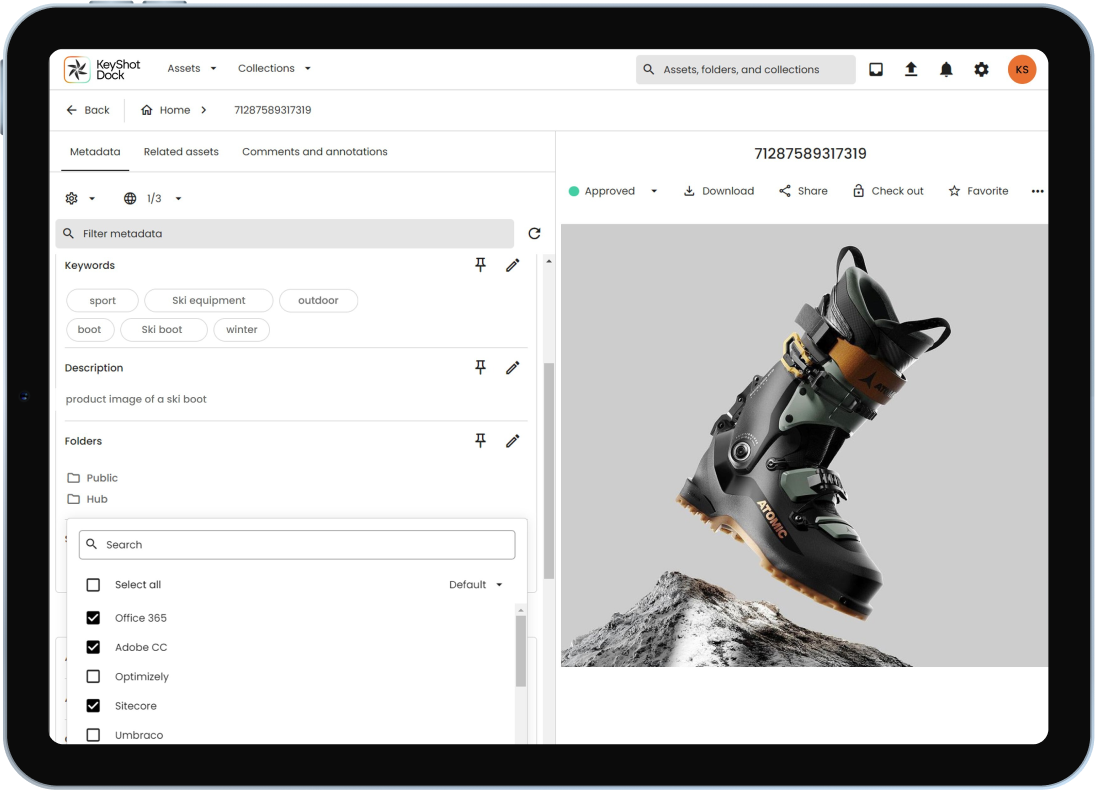Click the refresh metadata icon
The height and width of the screenshot is (790, 1095).
coord(534,233)
